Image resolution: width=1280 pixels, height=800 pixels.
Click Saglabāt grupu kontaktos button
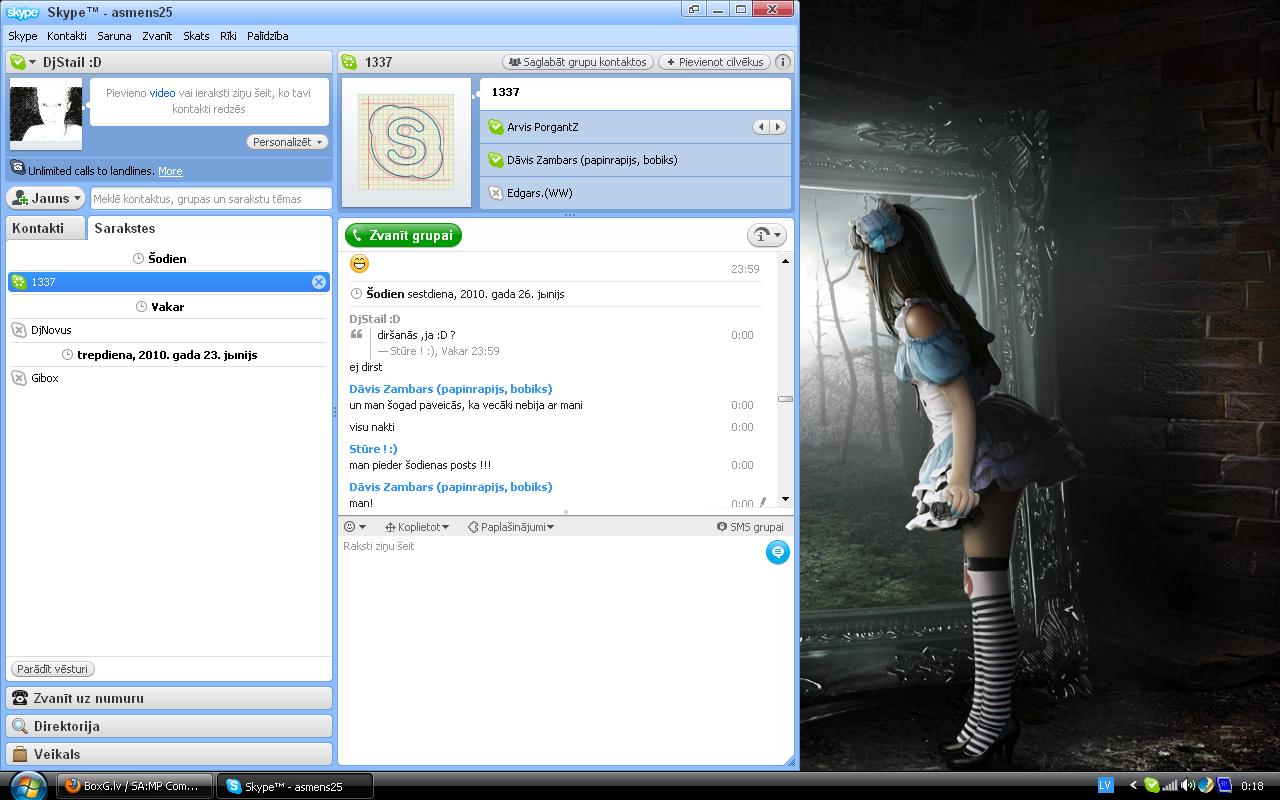(x=578, y=62)
